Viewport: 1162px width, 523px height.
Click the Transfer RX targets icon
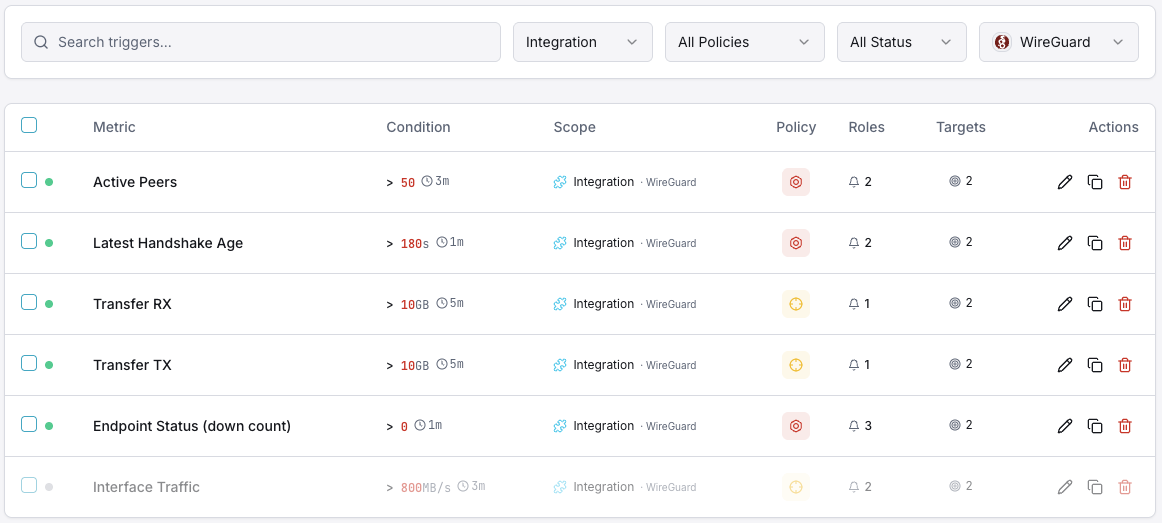[954, 303]
